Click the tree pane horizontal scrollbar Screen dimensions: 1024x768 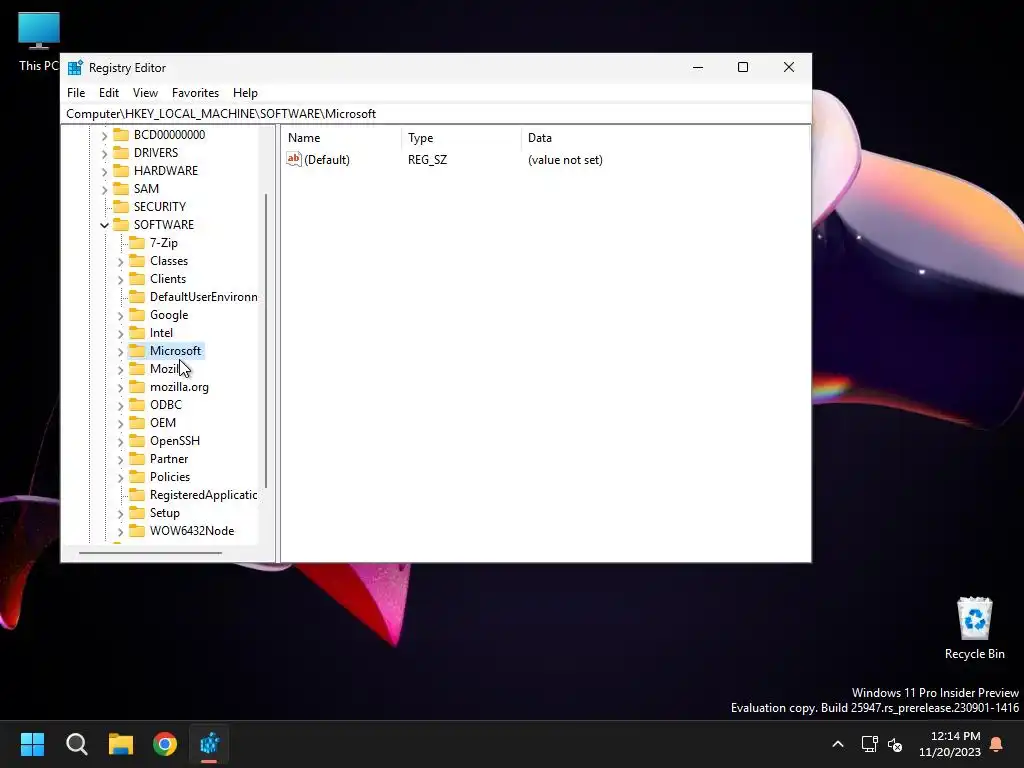[150, 552]
